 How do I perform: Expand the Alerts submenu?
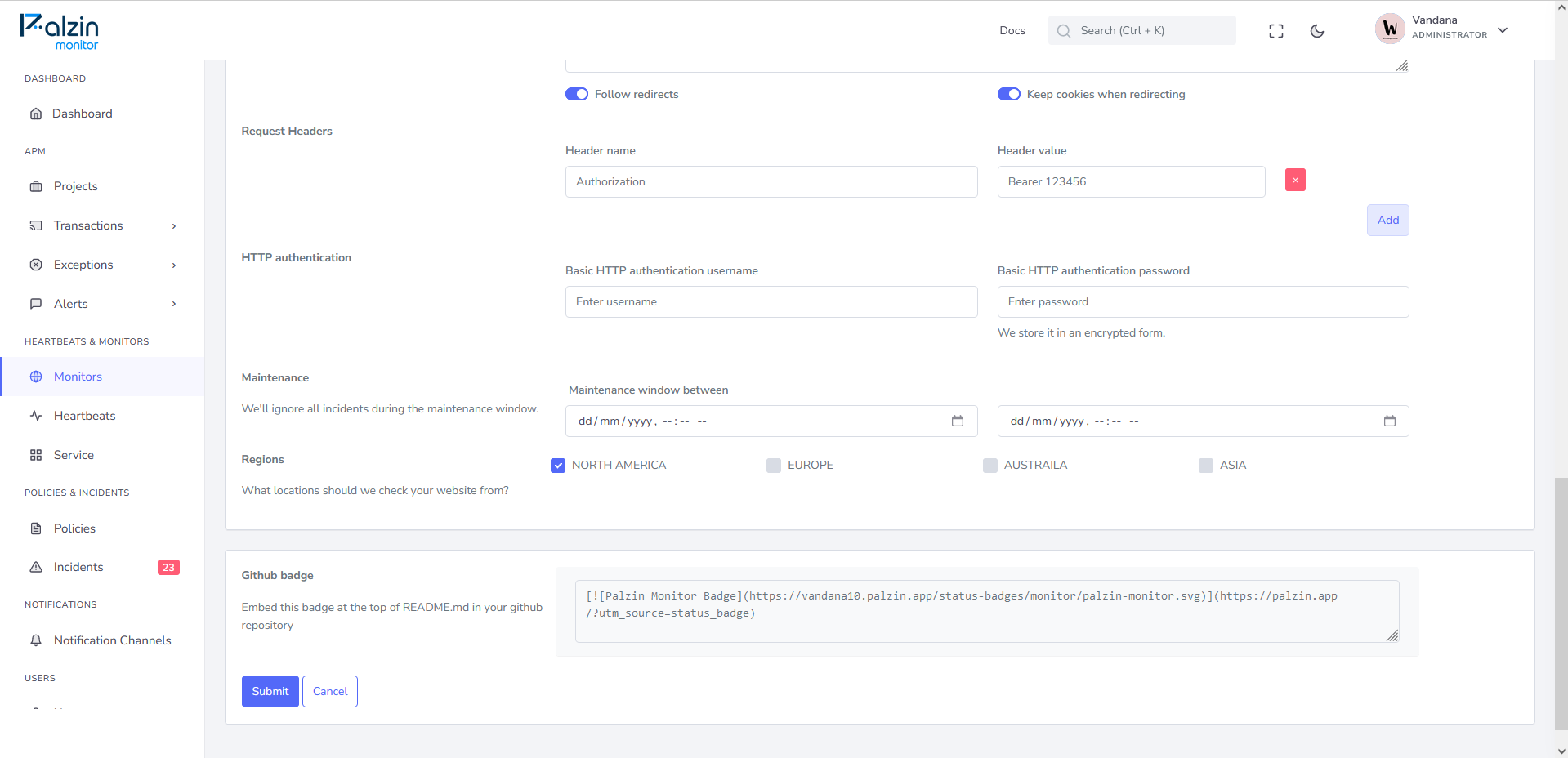[174, 304]
